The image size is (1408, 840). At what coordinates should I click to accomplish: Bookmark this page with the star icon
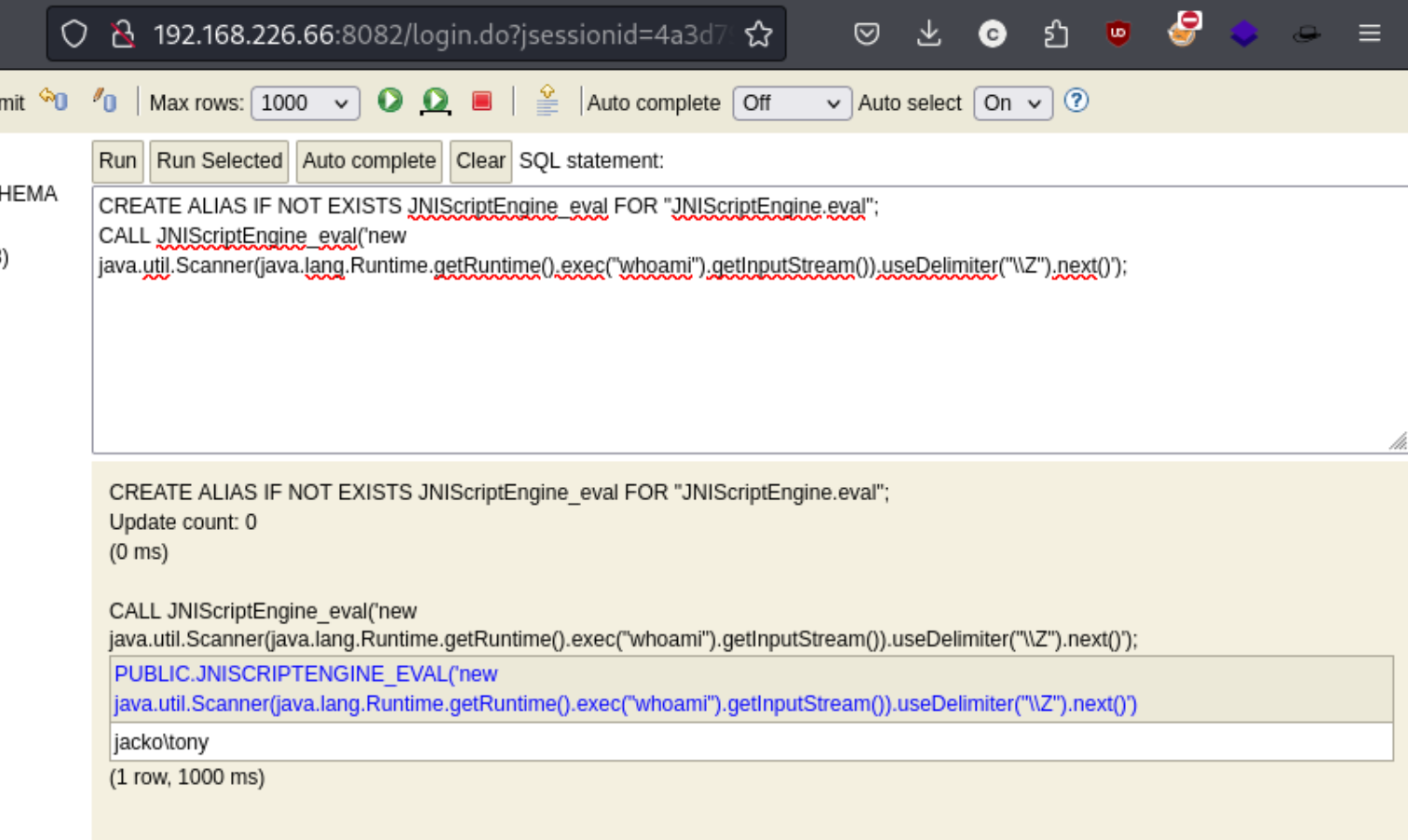(759, 34)
